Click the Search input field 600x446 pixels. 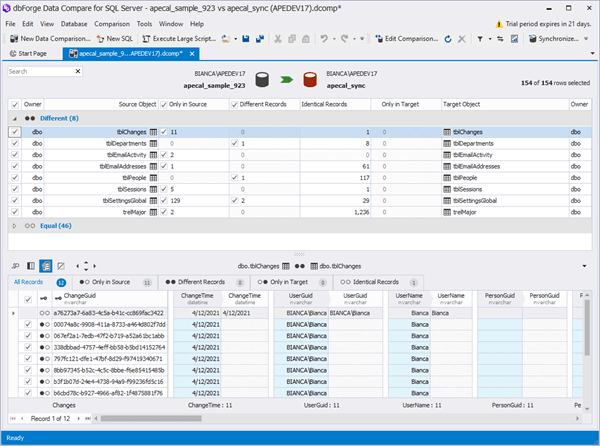[x=41, y=72]
